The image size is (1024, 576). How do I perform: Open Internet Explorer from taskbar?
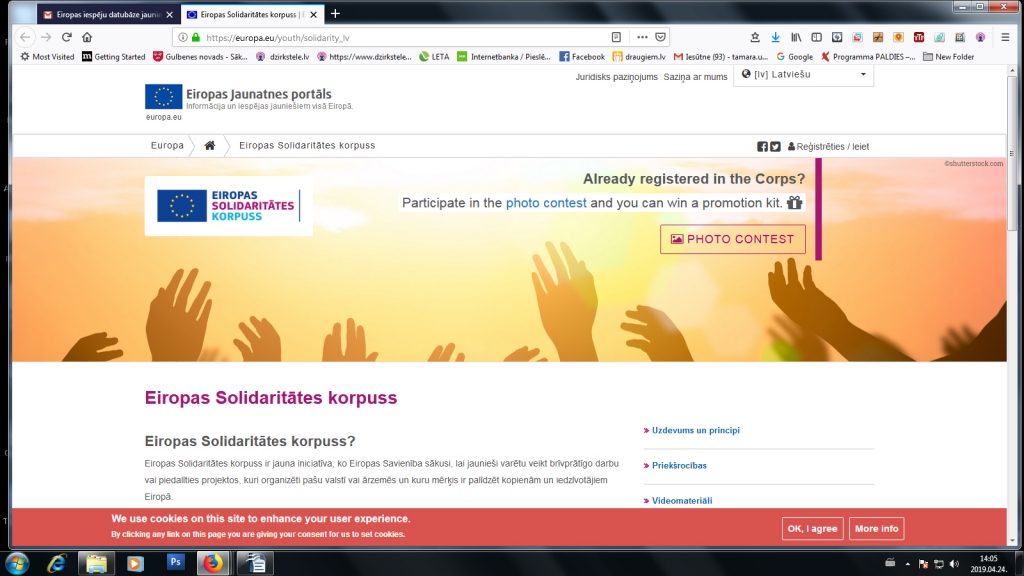coord(57,563)
